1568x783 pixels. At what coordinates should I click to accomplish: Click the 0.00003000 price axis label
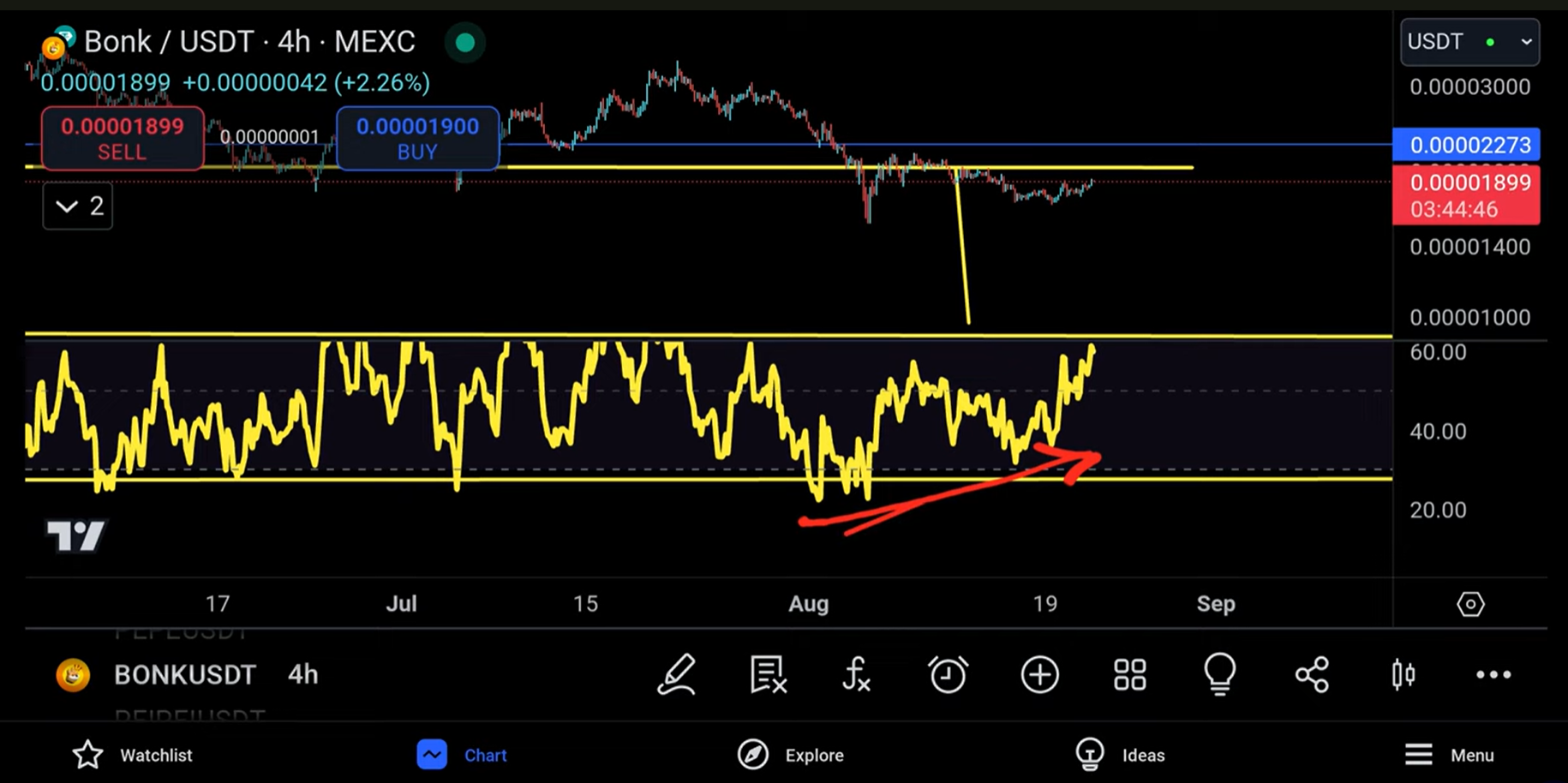point(1470,87)
